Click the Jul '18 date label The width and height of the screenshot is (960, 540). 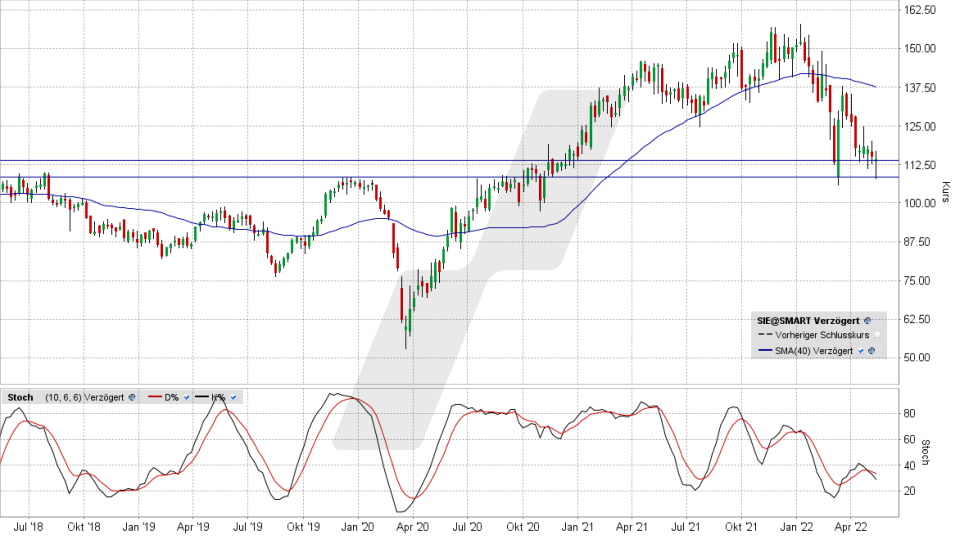(x=28, y=527)
